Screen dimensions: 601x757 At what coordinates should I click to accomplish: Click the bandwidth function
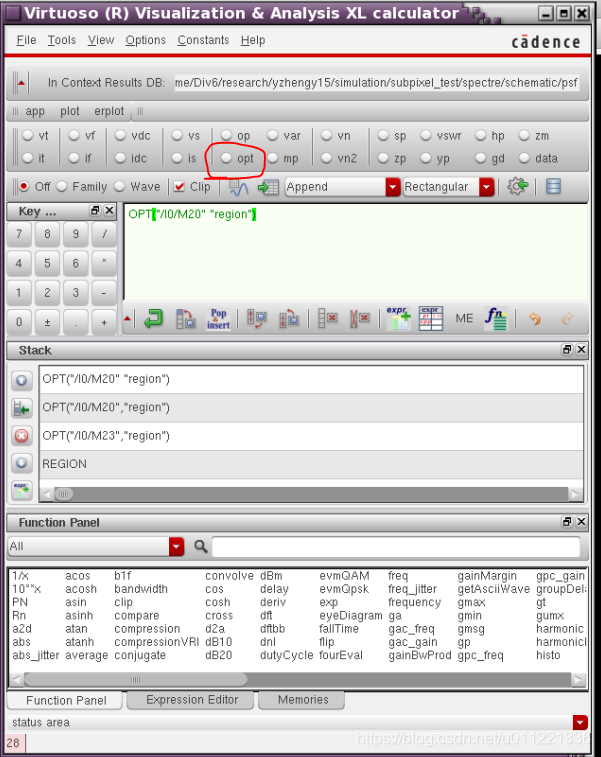click(x=140, y=589)
